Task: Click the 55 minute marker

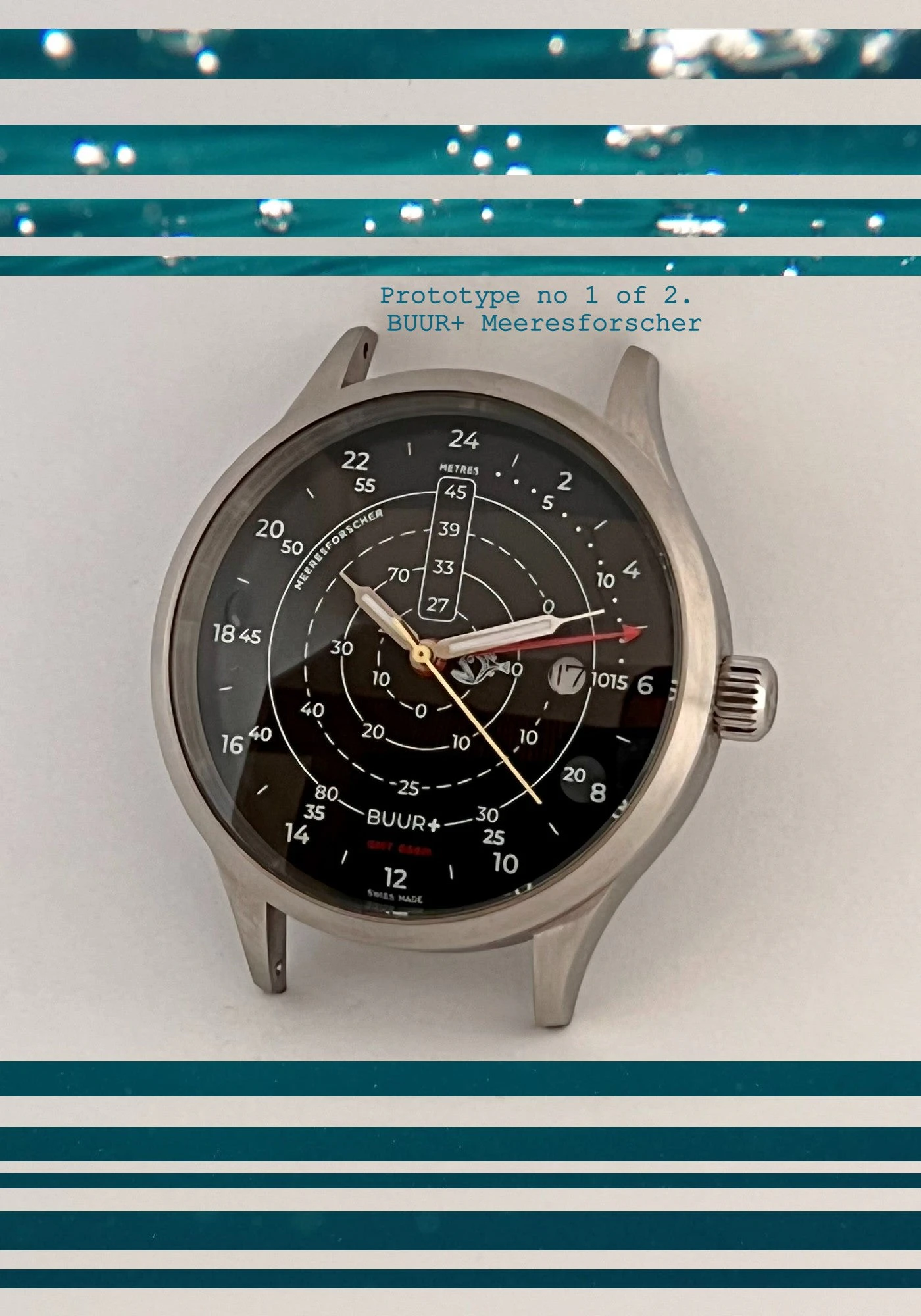Action: tap(364, 486)
